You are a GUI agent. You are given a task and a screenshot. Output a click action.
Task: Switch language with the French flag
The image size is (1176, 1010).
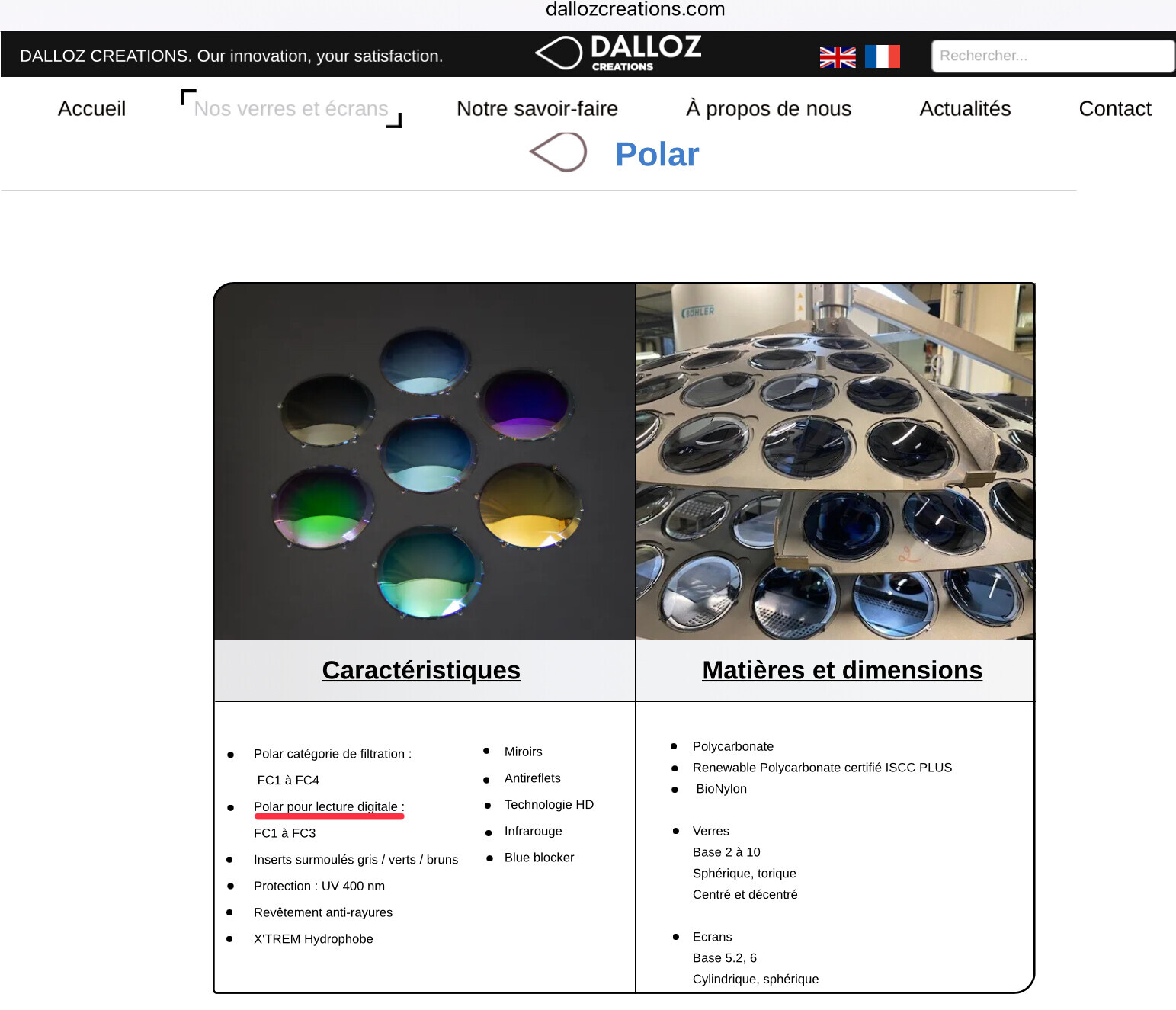[883, 56]
